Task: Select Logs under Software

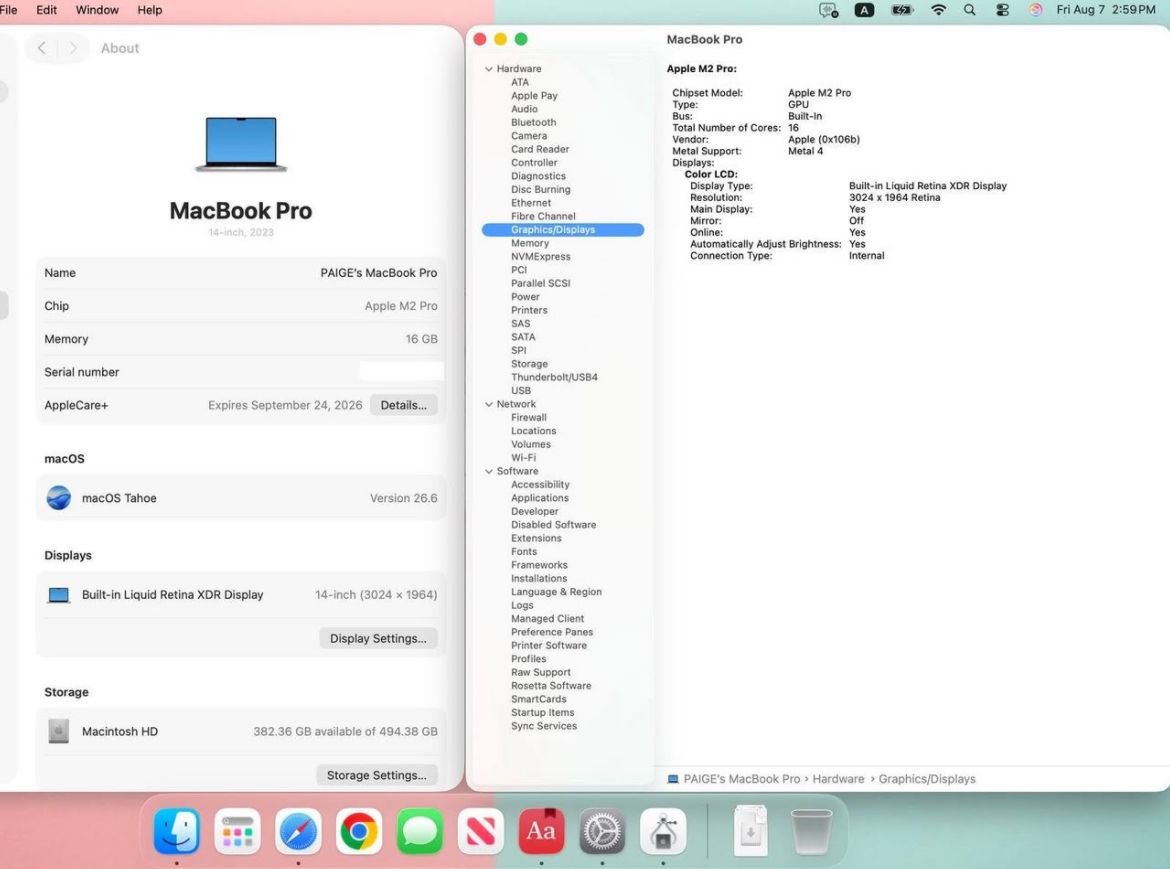Action: pyautogui.click(x=522, y=605)
